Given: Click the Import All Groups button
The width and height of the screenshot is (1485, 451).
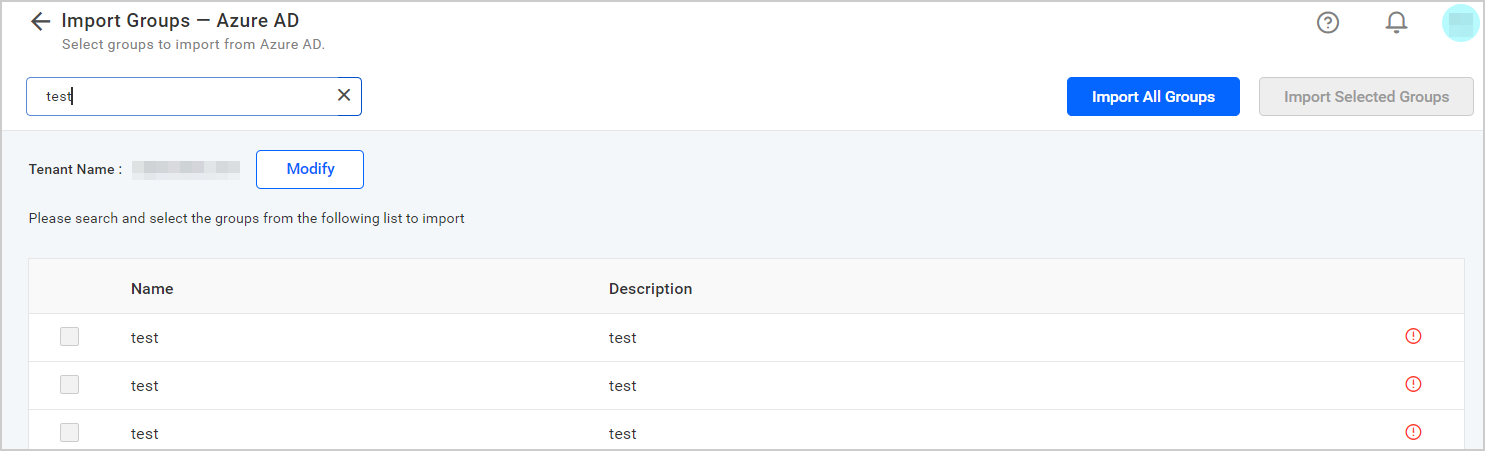Looking at the screenshot, I should click(x=1153, y=97).
